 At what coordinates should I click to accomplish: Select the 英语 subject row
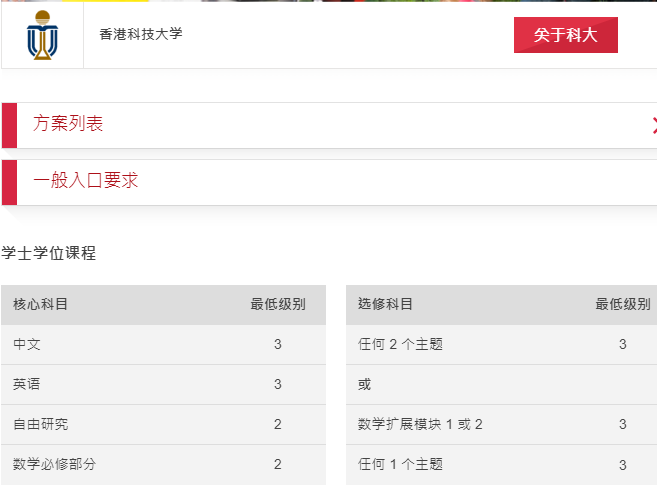[x=163, y=384]
